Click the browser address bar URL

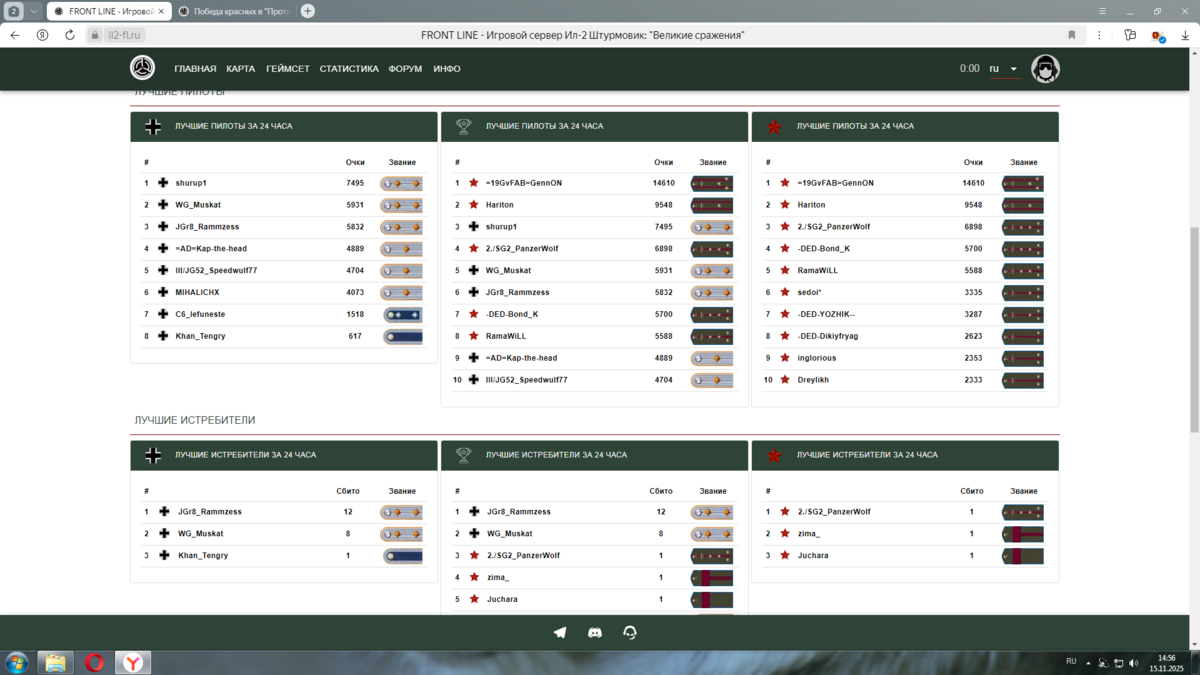[x=125, y=35]
